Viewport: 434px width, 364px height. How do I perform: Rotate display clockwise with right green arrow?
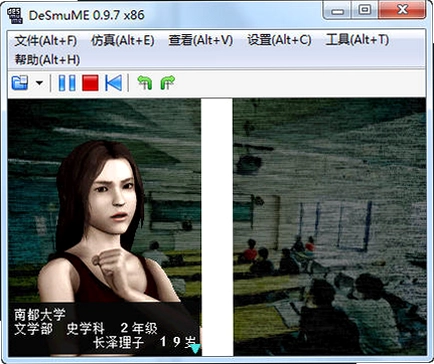pos(167,82)
